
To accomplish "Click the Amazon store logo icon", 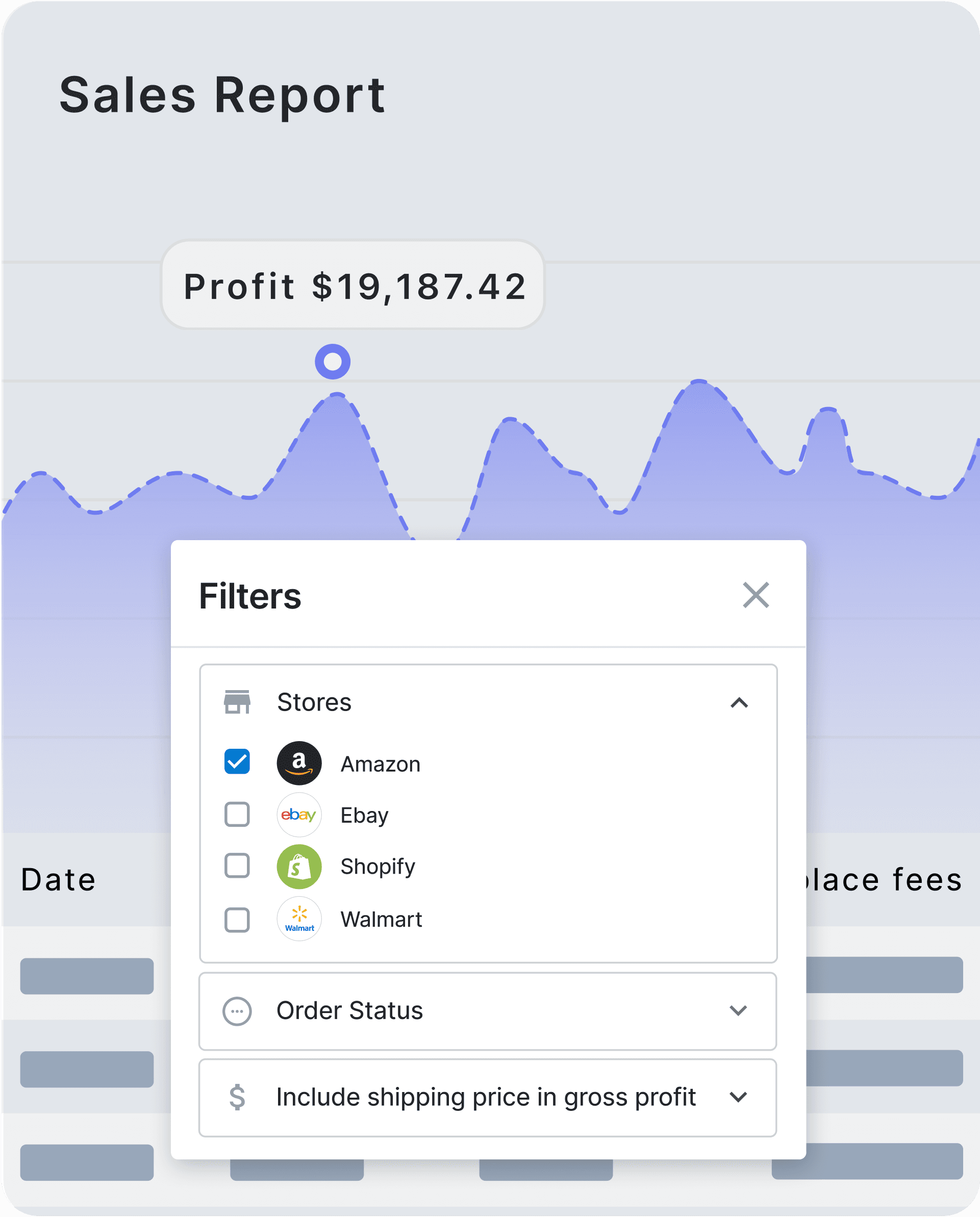I will coord(298,763).
